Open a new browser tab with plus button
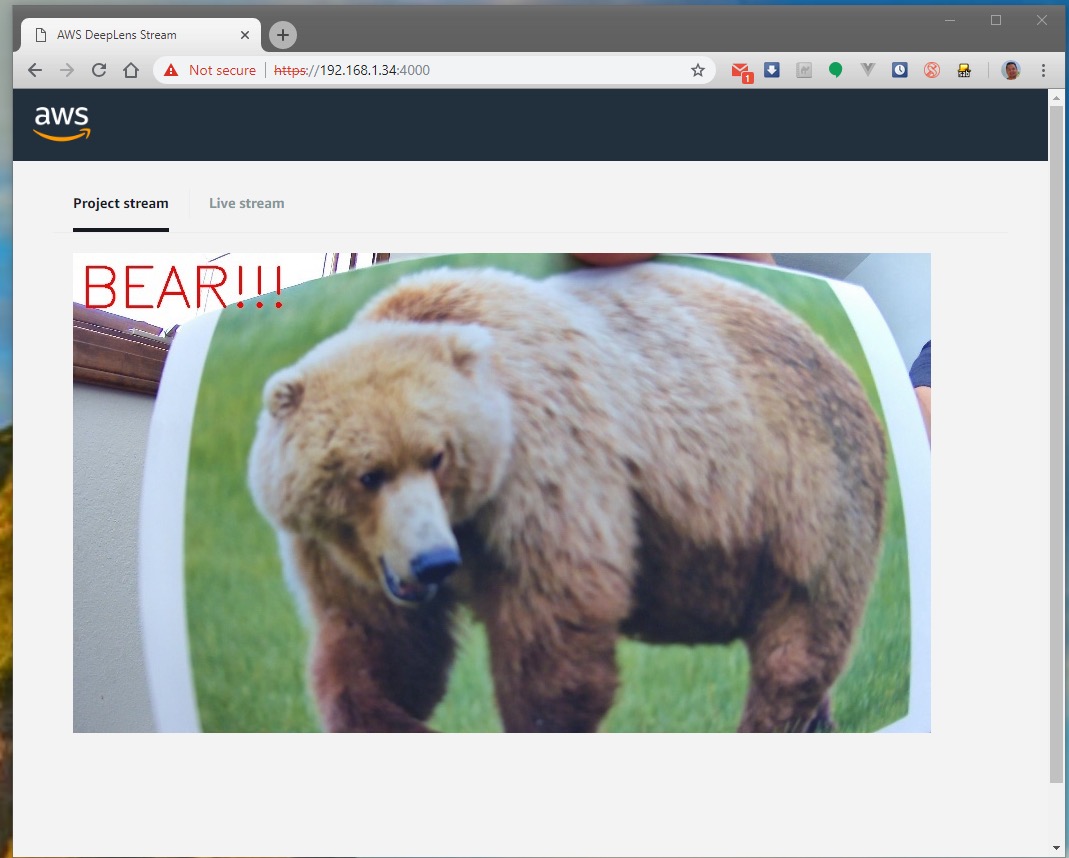 point(282,35)
